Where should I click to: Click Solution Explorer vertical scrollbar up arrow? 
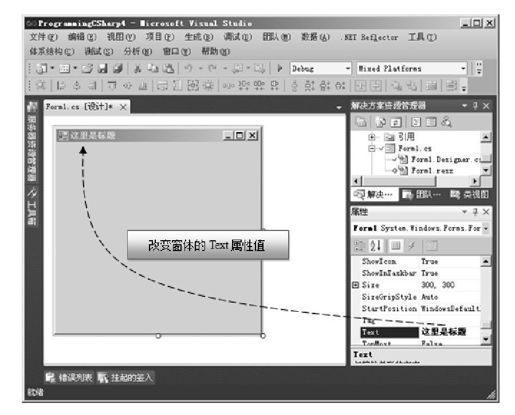[486, 137]
